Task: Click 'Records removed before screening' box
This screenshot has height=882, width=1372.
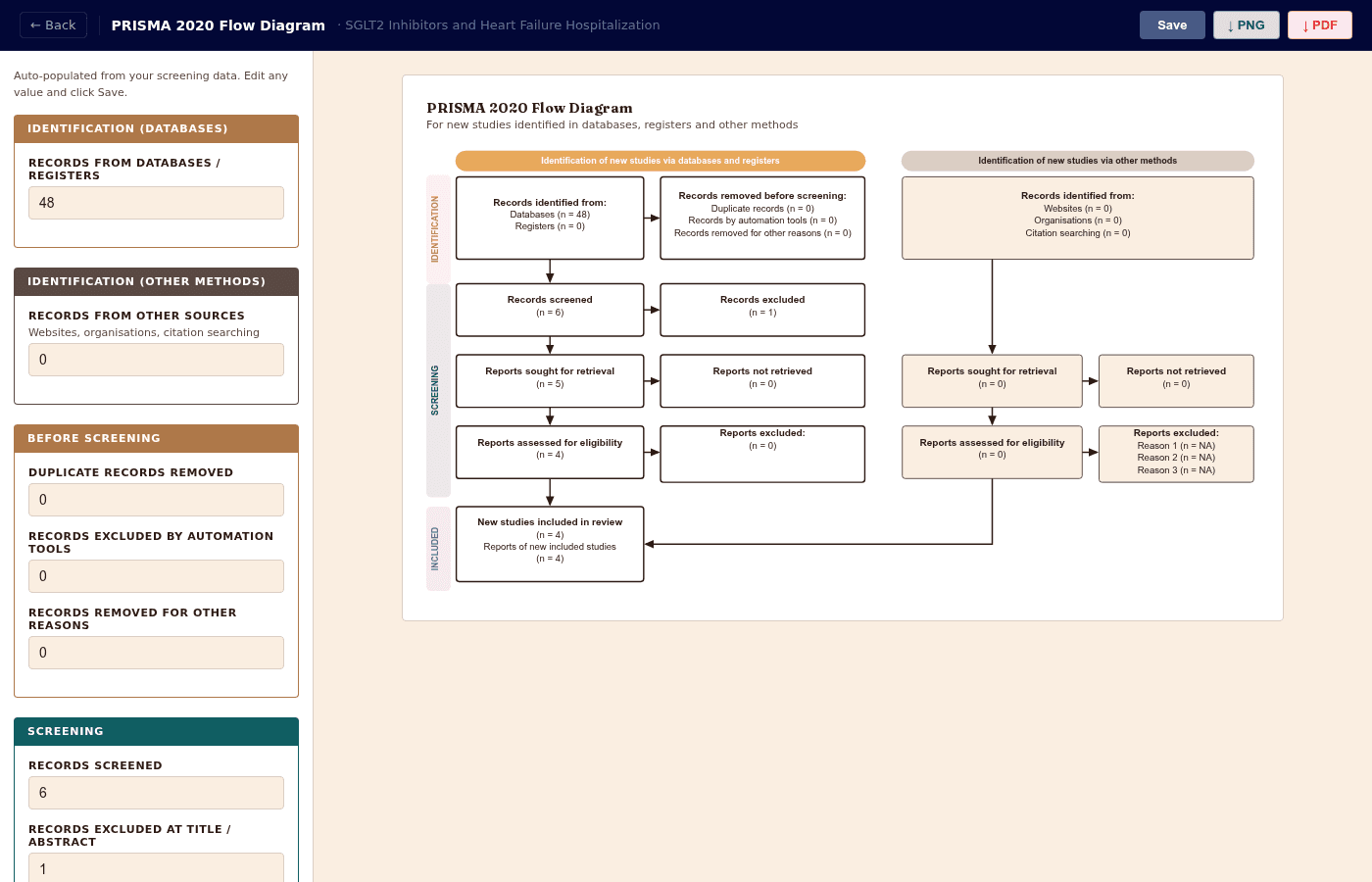Action: (x=762, y=218)
